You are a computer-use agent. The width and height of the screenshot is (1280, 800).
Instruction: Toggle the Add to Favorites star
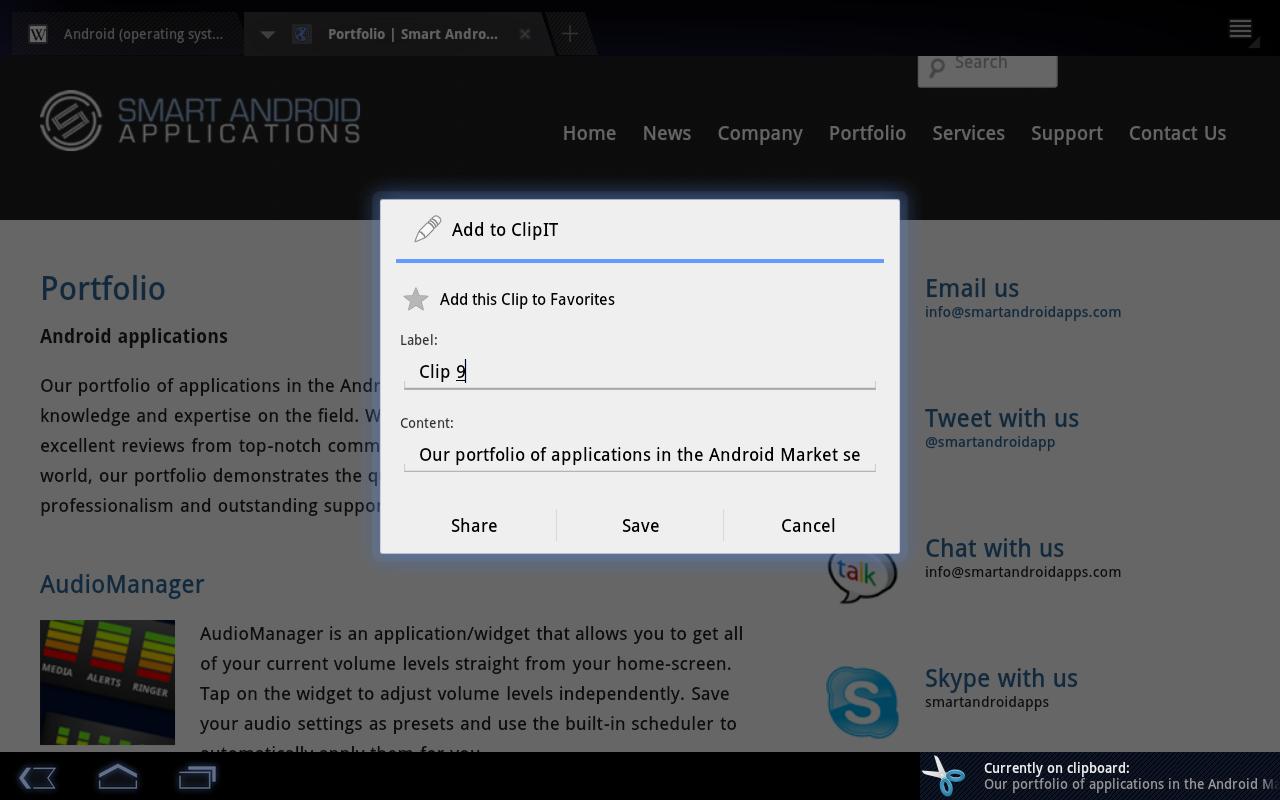pos(416,299)
